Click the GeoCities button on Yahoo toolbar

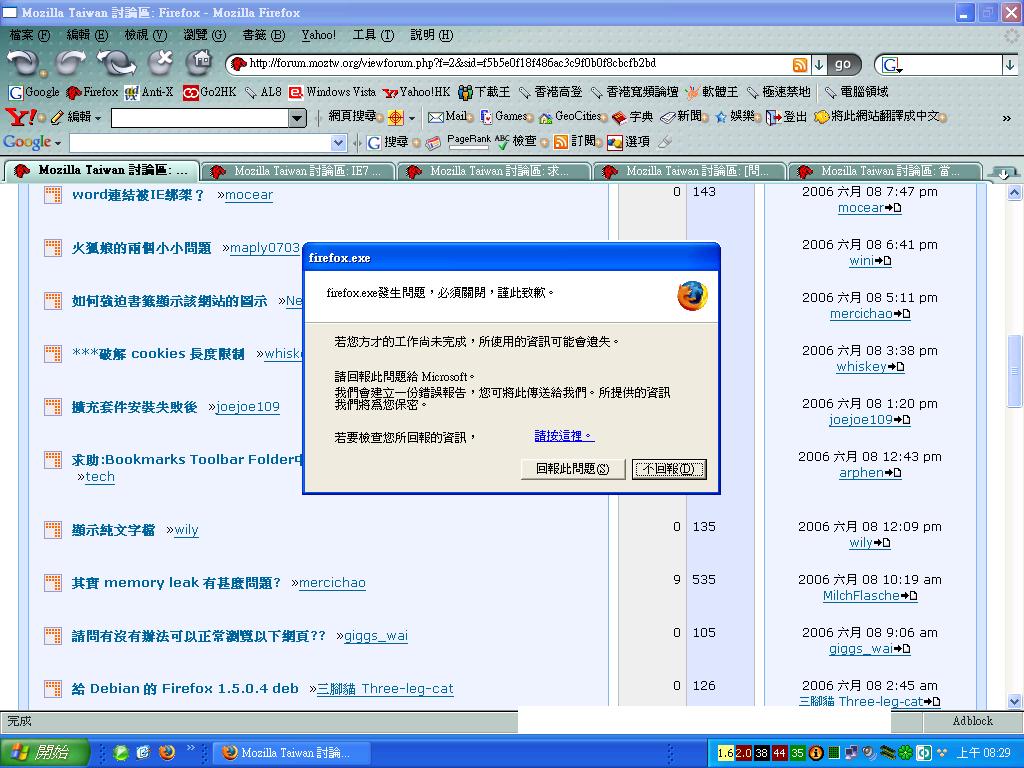[569, 117]
